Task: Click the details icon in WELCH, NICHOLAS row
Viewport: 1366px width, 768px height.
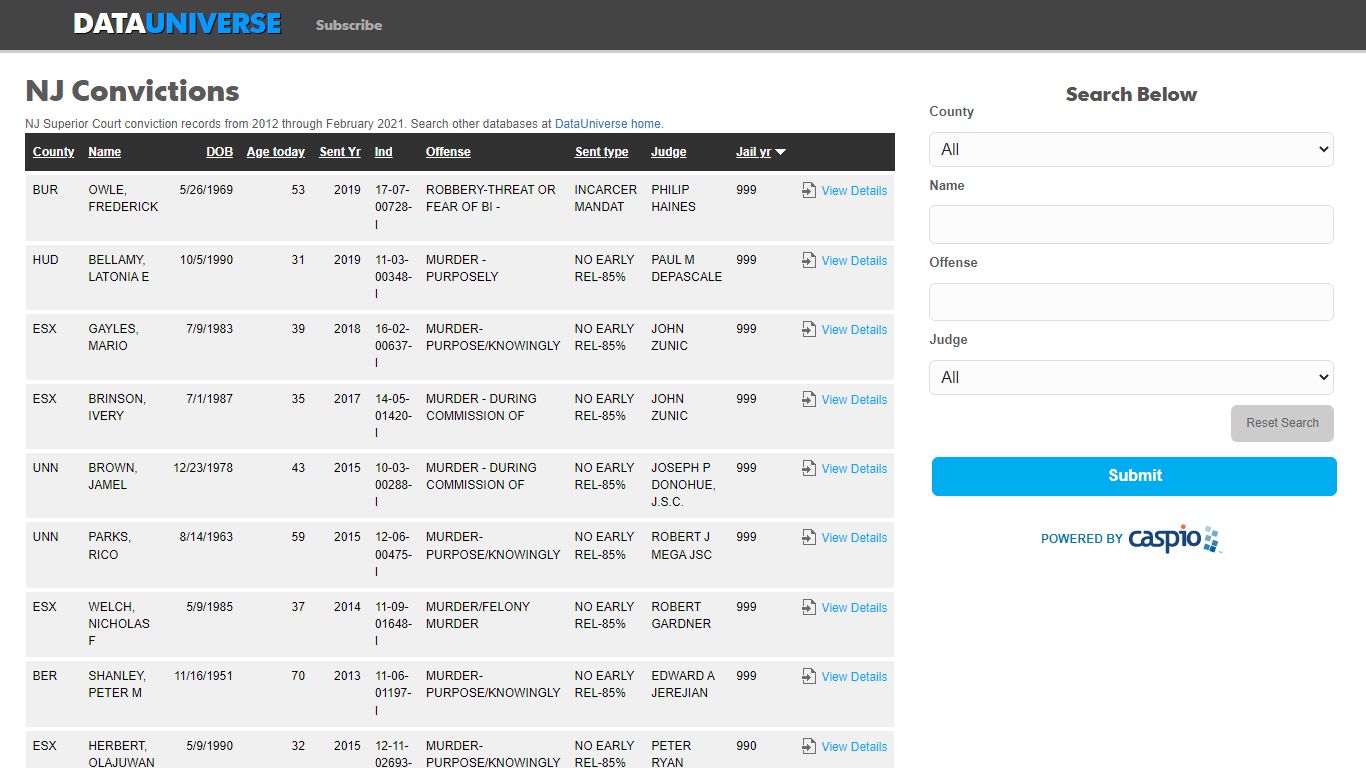Action: pos(809,607)
